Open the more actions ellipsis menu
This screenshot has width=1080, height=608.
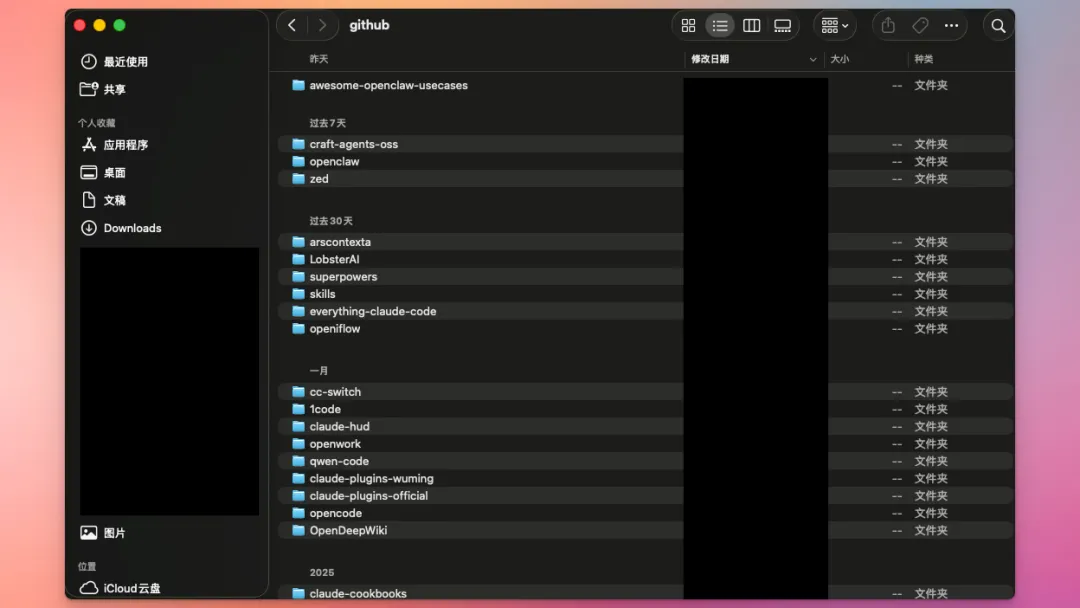point(951,25)
